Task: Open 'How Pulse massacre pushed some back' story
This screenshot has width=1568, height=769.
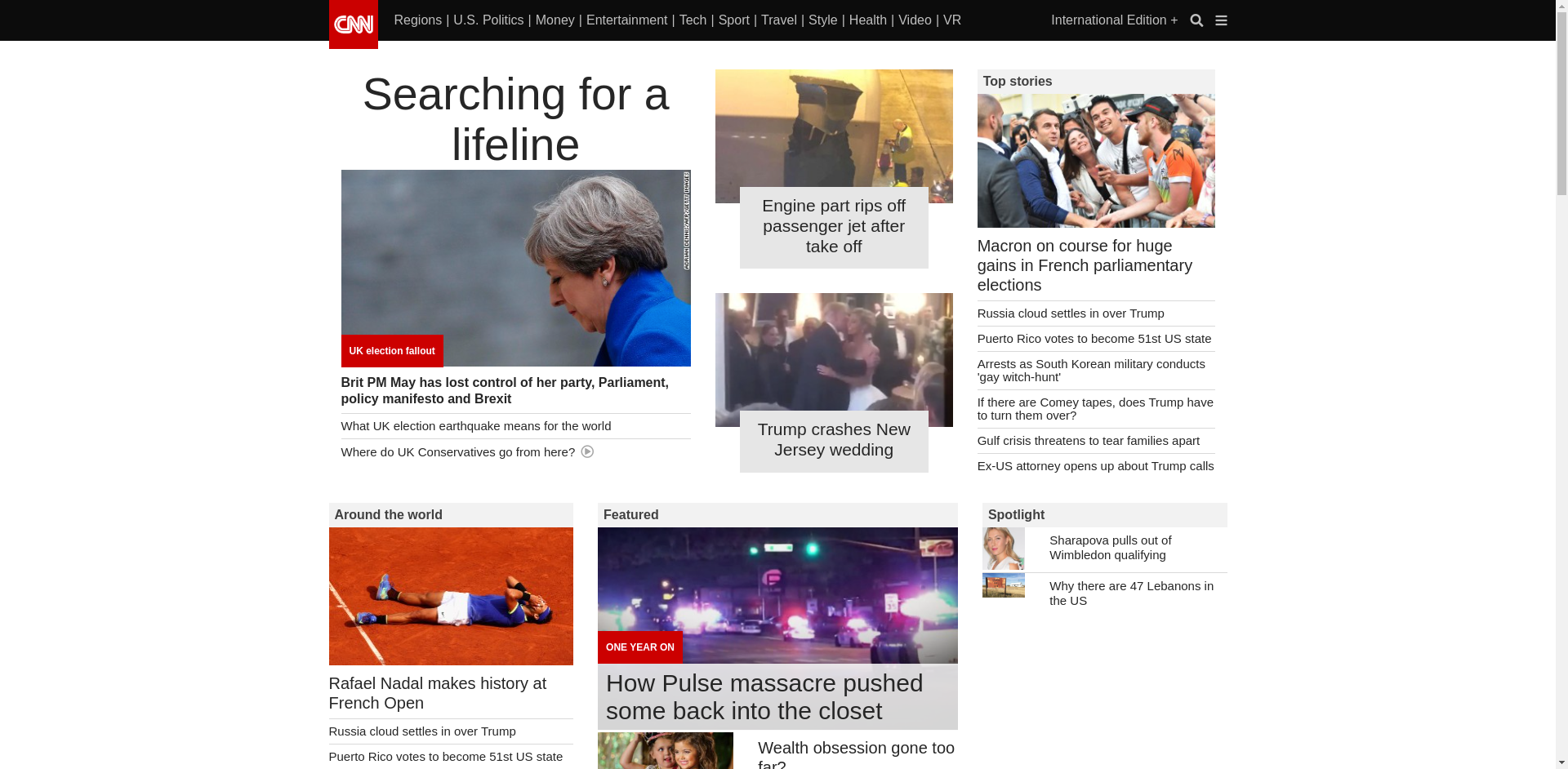Action: [x=764, y=697]
